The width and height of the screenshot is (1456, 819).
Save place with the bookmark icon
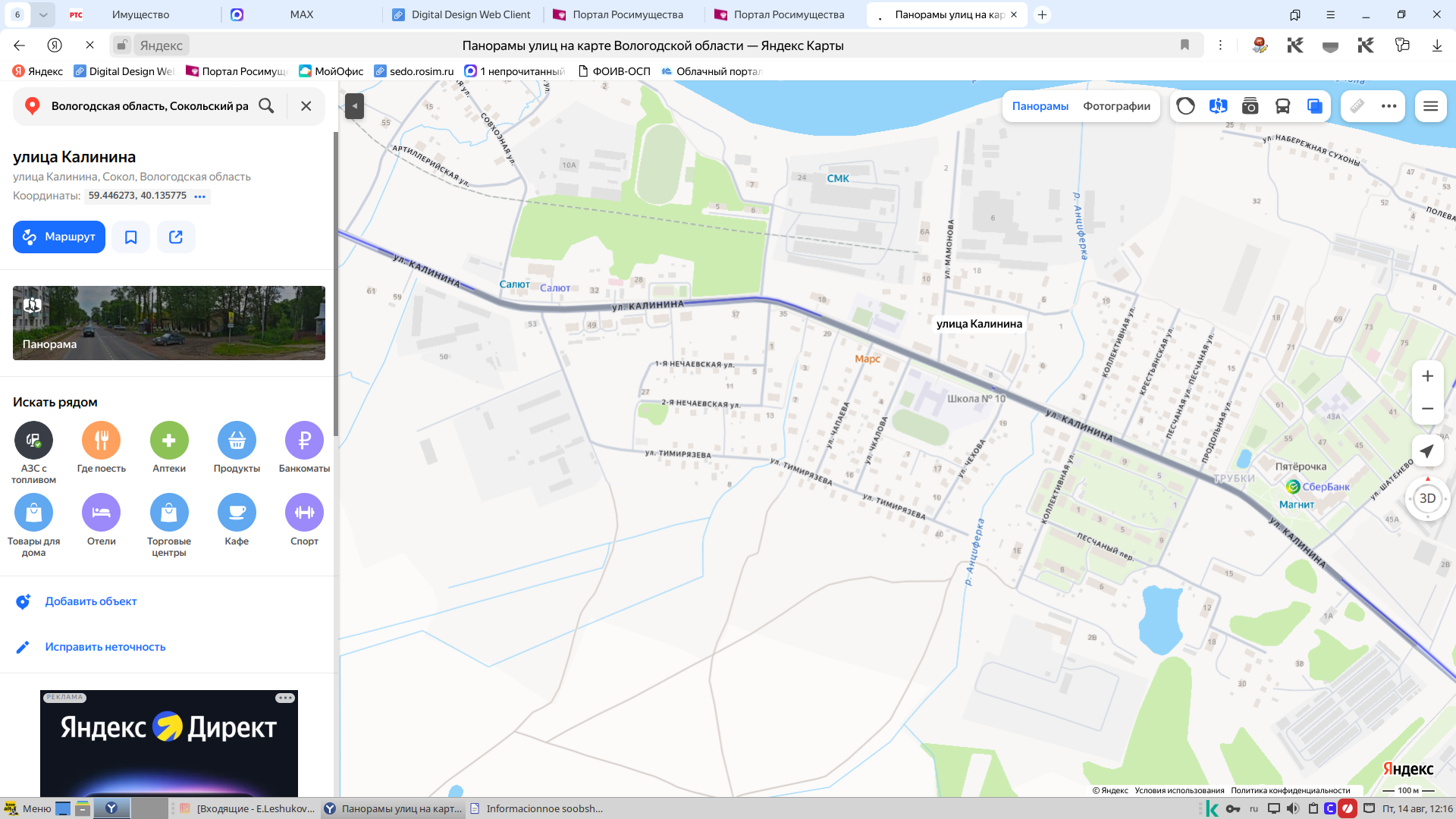point(130,237)
